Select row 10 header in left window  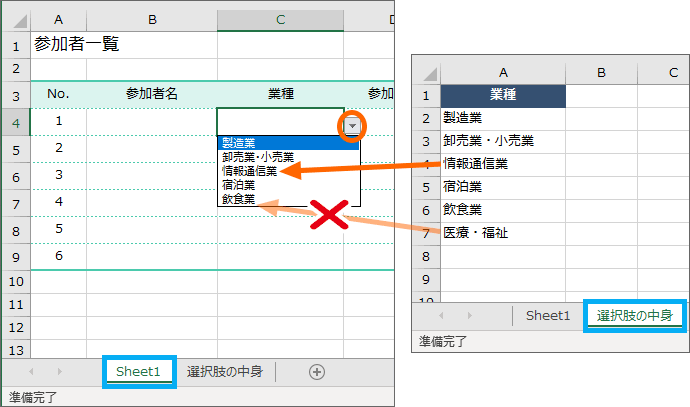(x=16, y=282)
